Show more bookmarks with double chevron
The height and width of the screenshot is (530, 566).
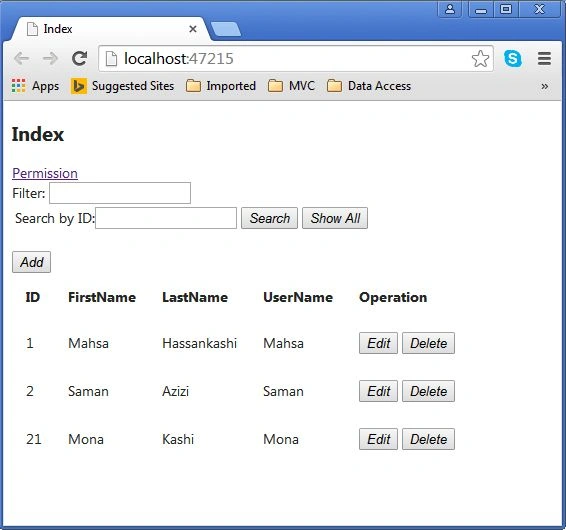544,86
